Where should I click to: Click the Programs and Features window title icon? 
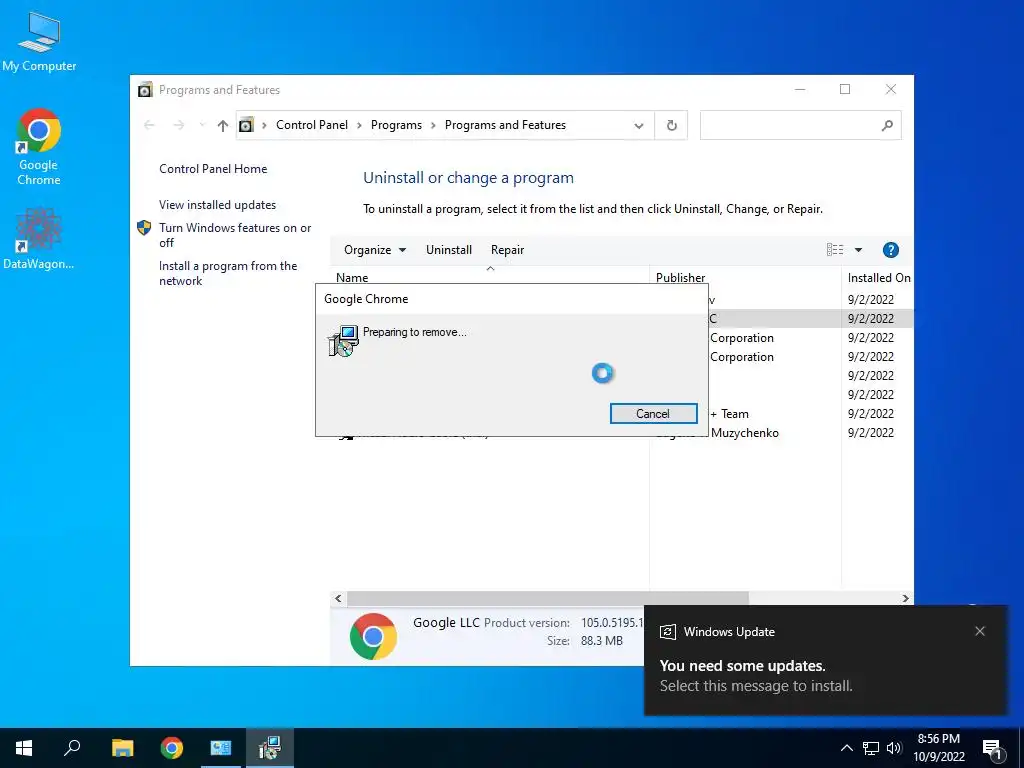click(x=145, y=89)
